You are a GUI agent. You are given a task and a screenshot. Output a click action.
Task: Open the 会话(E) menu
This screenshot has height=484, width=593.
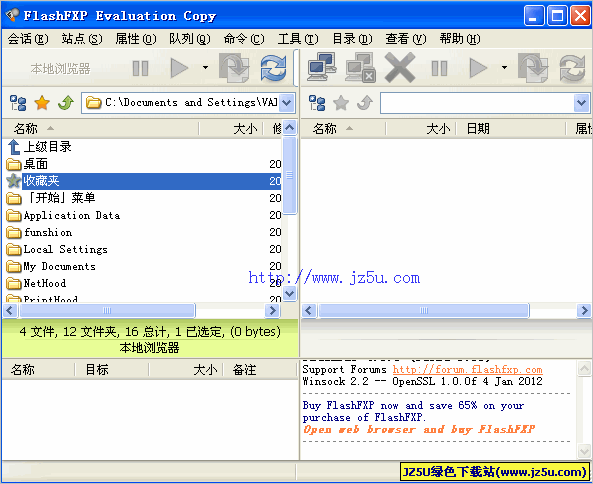coord(28,39)
